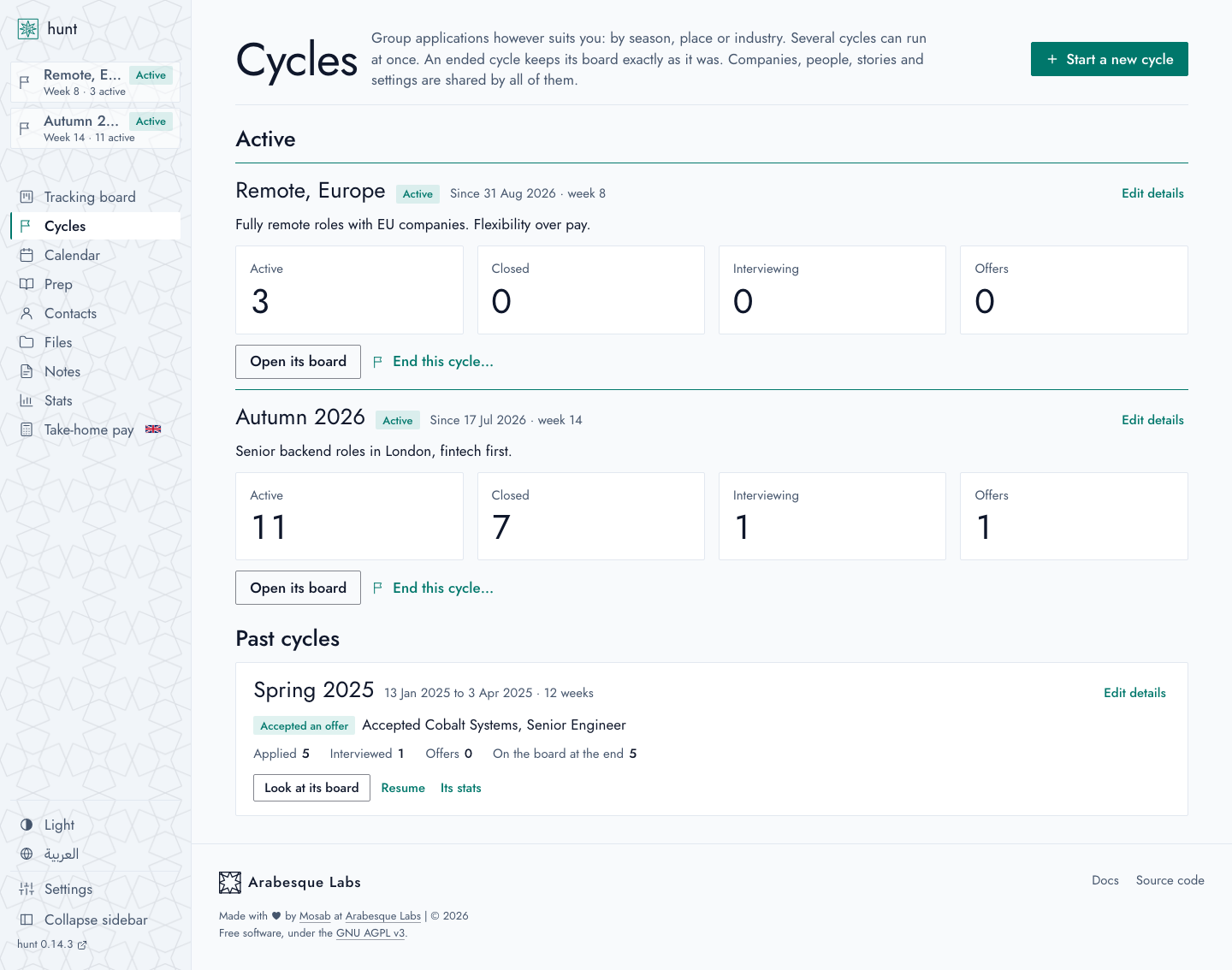Click the Cycles flag icon in sidebar
This screenshot has height=970, width=1232.
(x=27, y=226)
